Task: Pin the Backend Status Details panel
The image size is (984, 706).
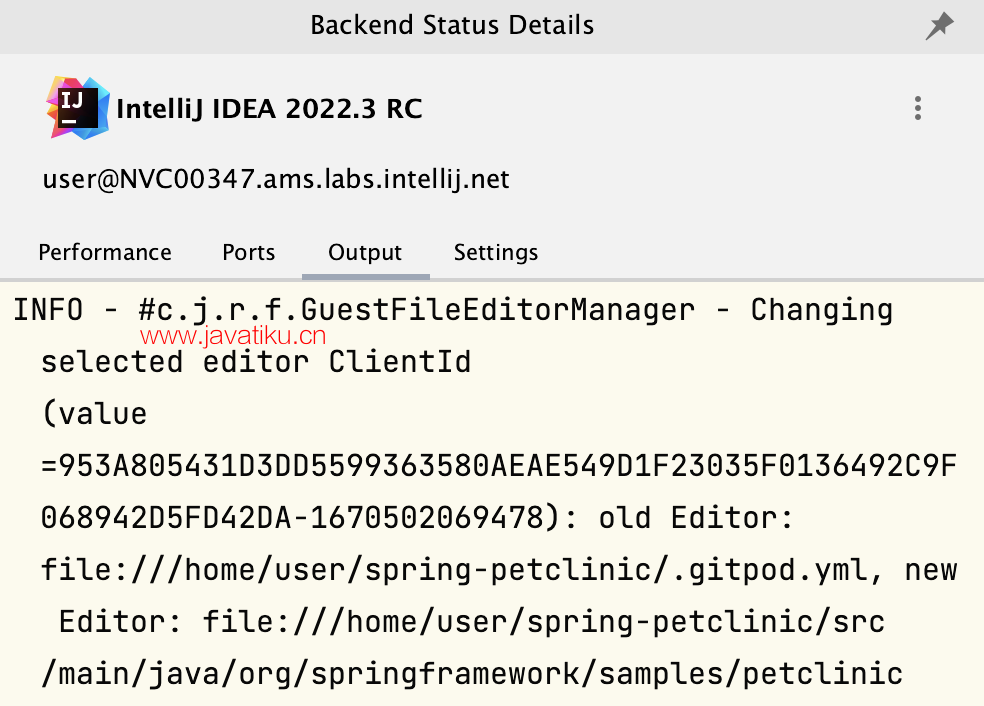Action: 939,26
